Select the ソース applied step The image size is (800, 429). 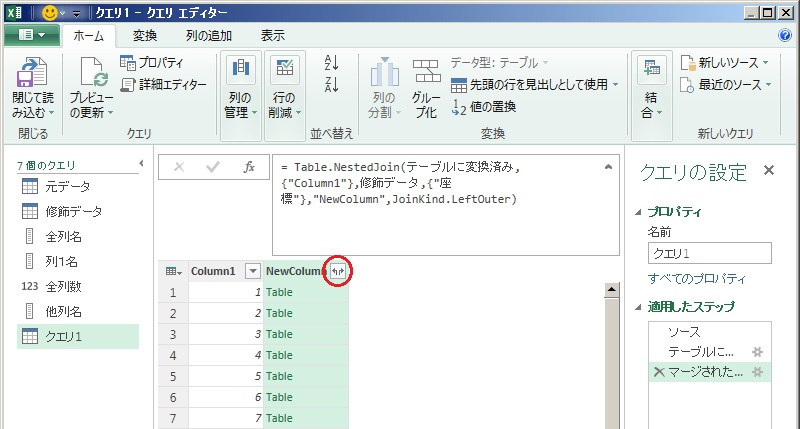pos(709,332)
